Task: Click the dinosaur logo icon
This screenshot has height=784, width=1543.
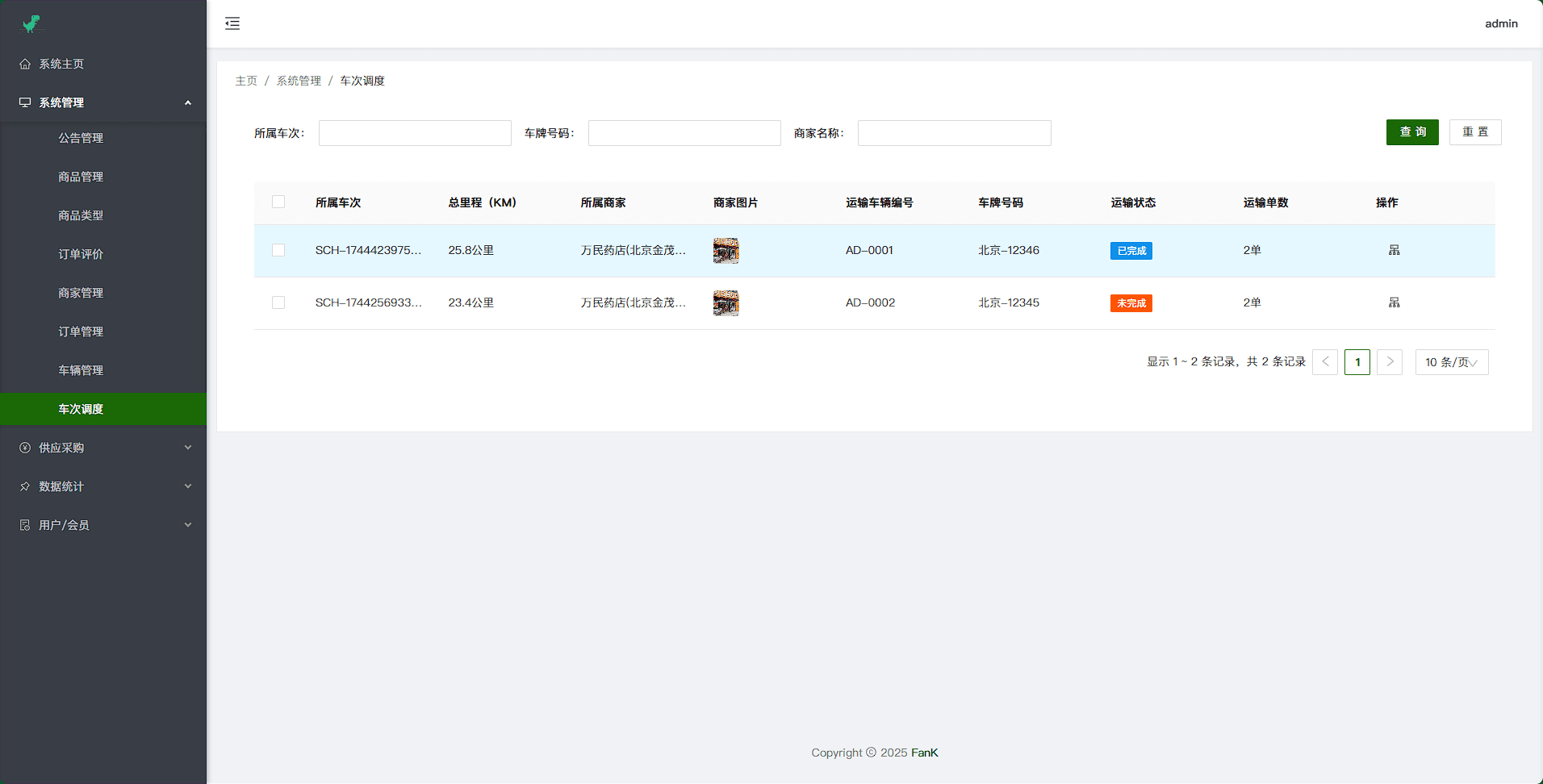Action: tap(31, 24)
